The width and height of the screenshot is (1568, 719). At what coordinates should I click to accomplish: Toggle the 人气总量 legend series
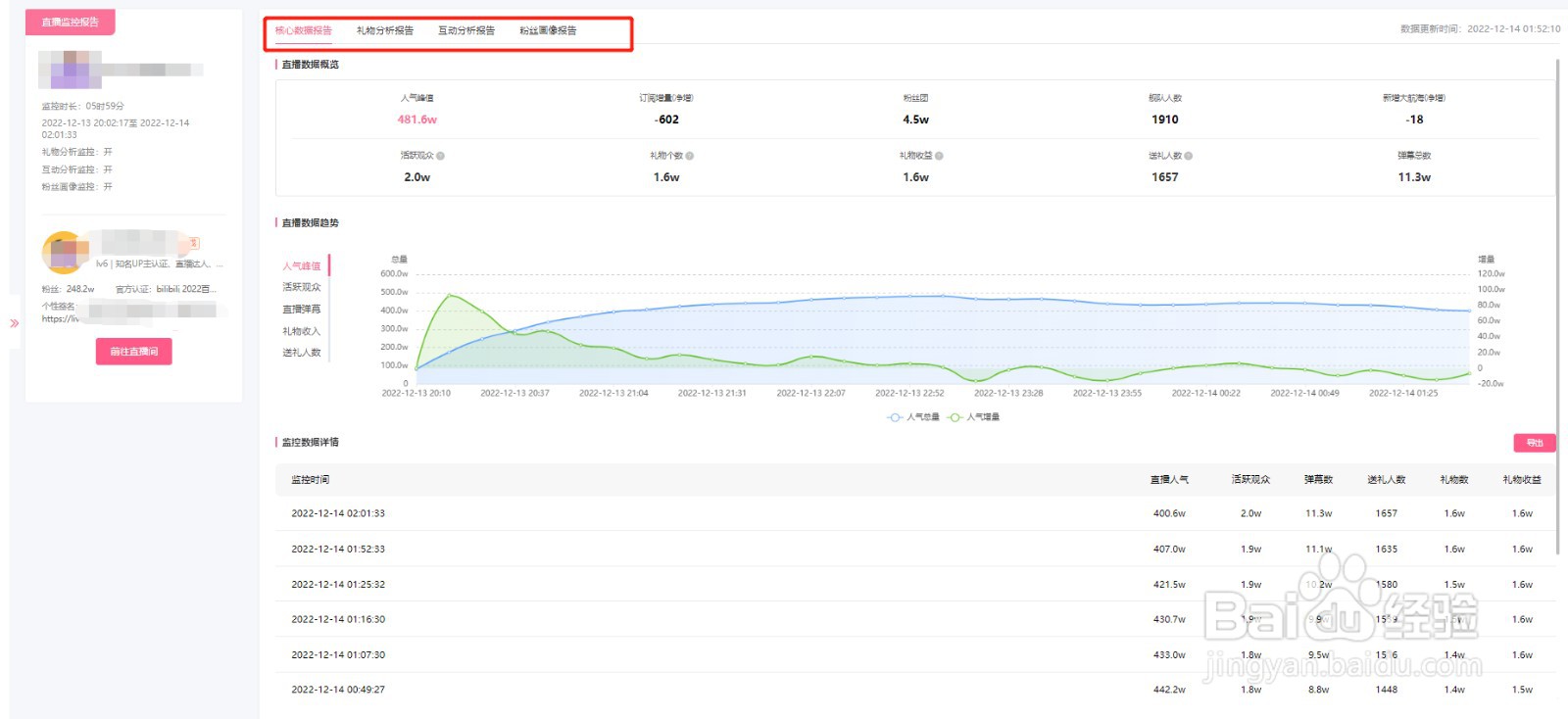click(913, 417)
